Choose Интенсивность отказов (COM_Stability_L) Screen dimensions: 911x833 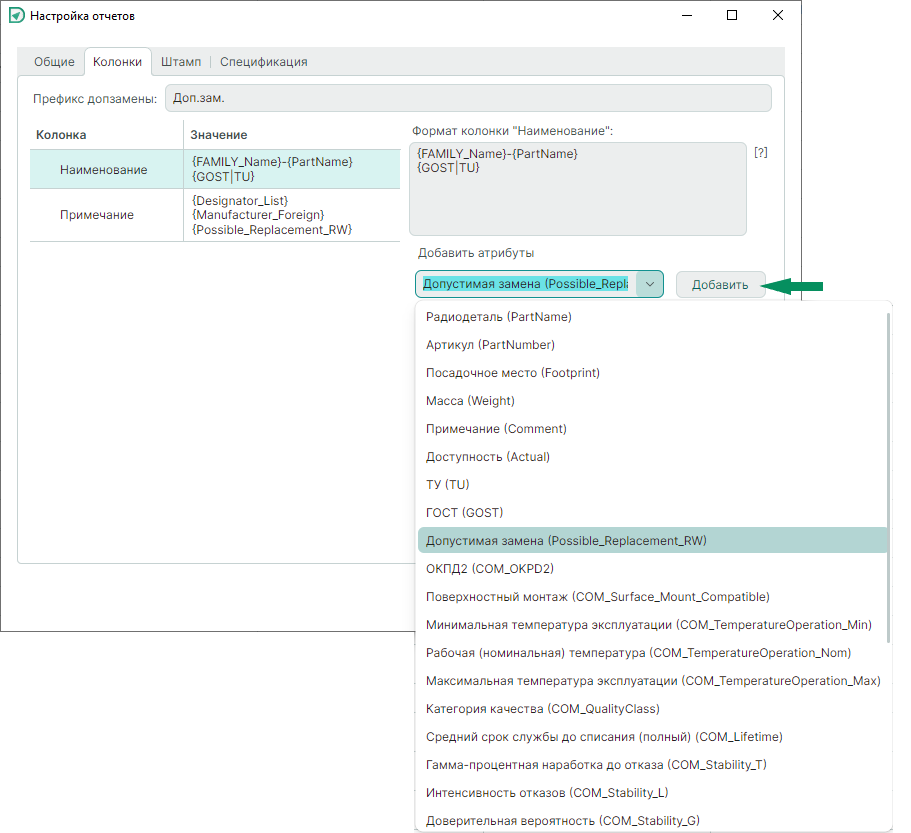click(546, 793)
